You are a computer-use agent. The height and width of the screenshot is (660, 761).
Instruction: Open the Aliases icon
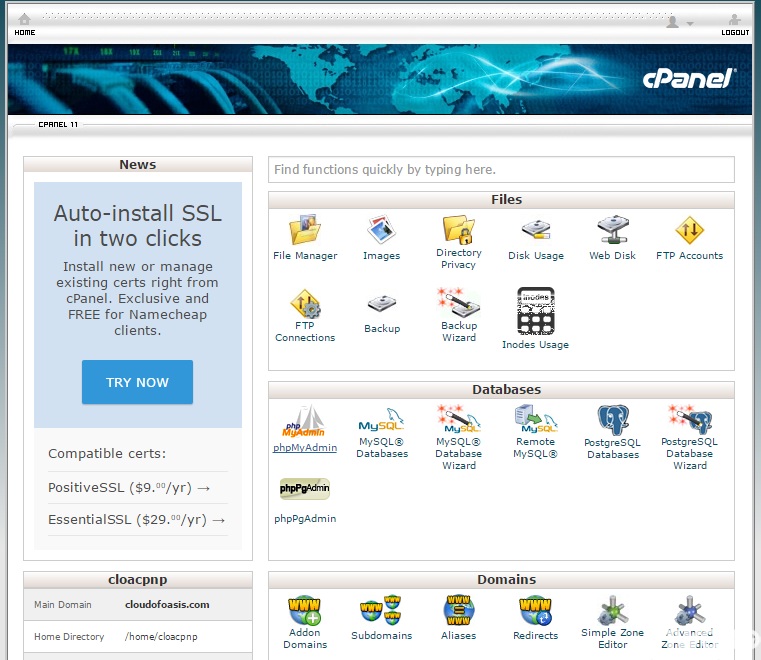pos(459,617)
